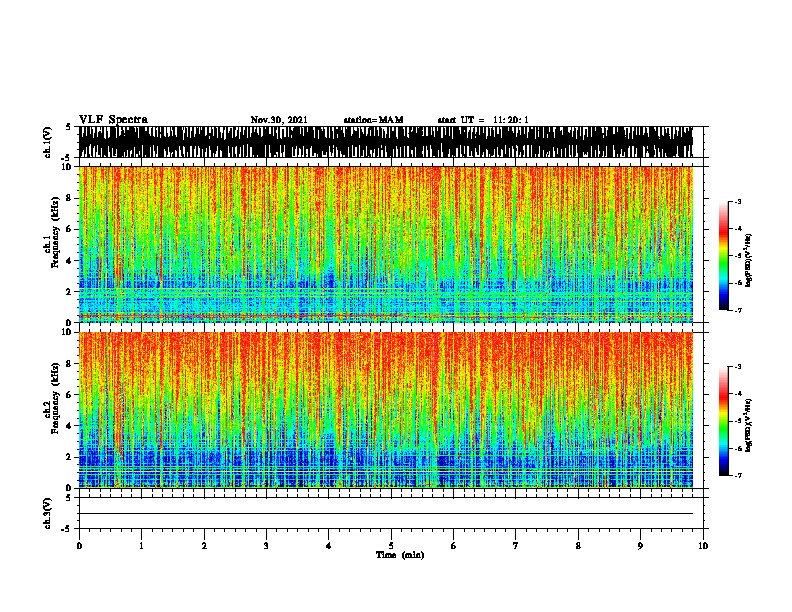Click time axis tick label '1'

point(142,546)
